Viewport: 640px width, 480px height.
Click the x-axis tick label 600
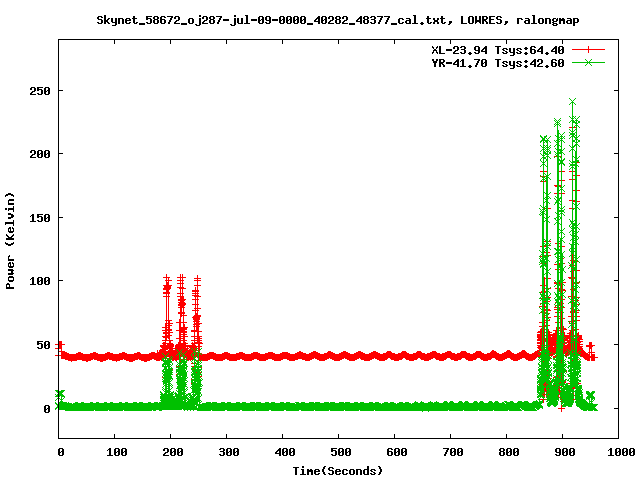pyautogui.click(x=396, y=452)
